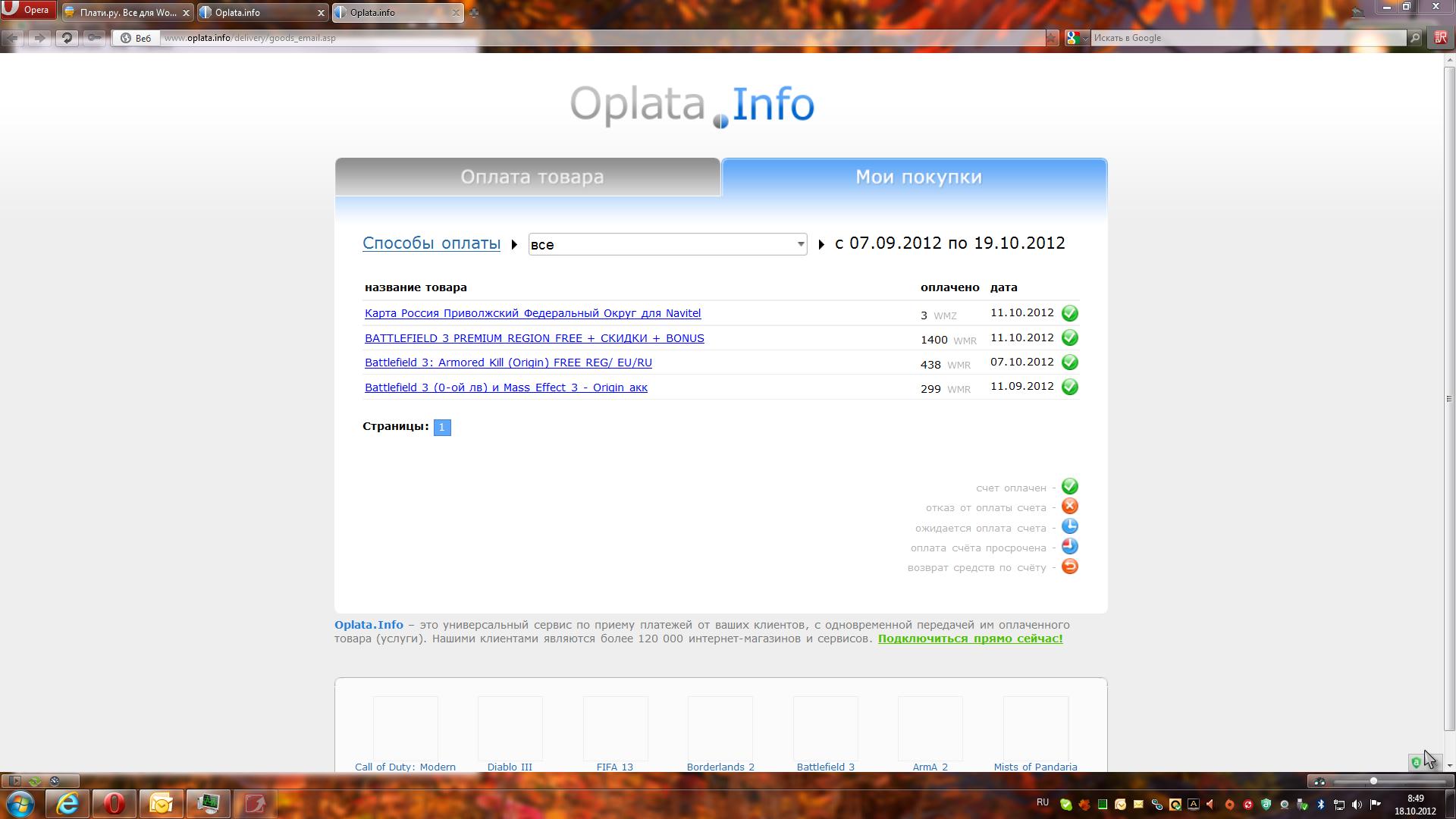This screenshot has width=1456, height=819.
Task: Click the closed tabs trash icon
Action: (x=1357, y=12)
